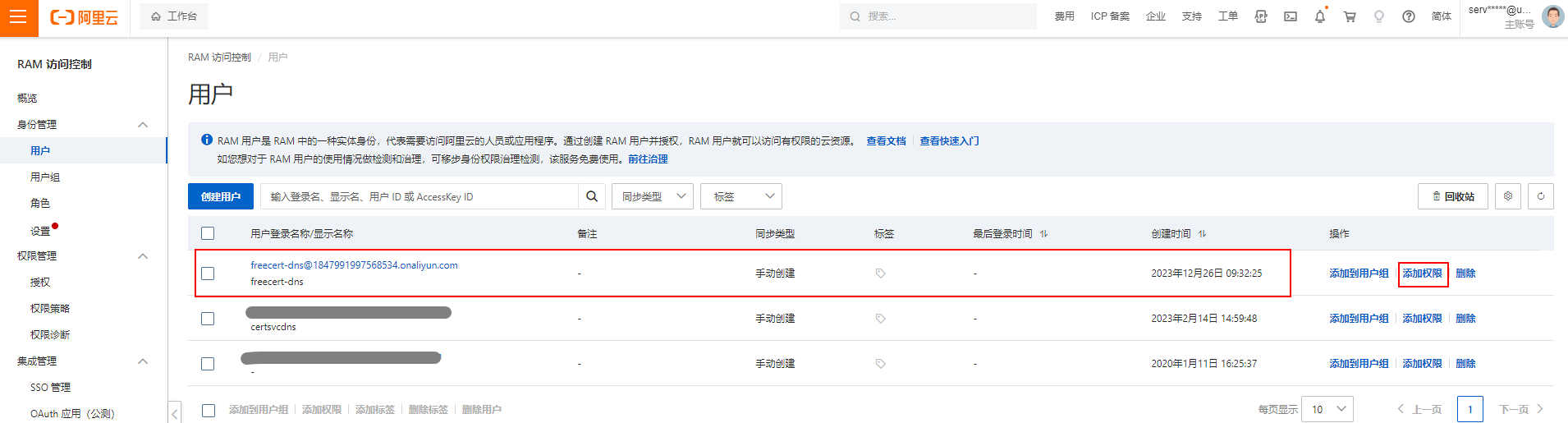Screen dimensions: 1568x423
Task: Click 删除 for freecert-dns user
Action: click(x=1465, y=274)
